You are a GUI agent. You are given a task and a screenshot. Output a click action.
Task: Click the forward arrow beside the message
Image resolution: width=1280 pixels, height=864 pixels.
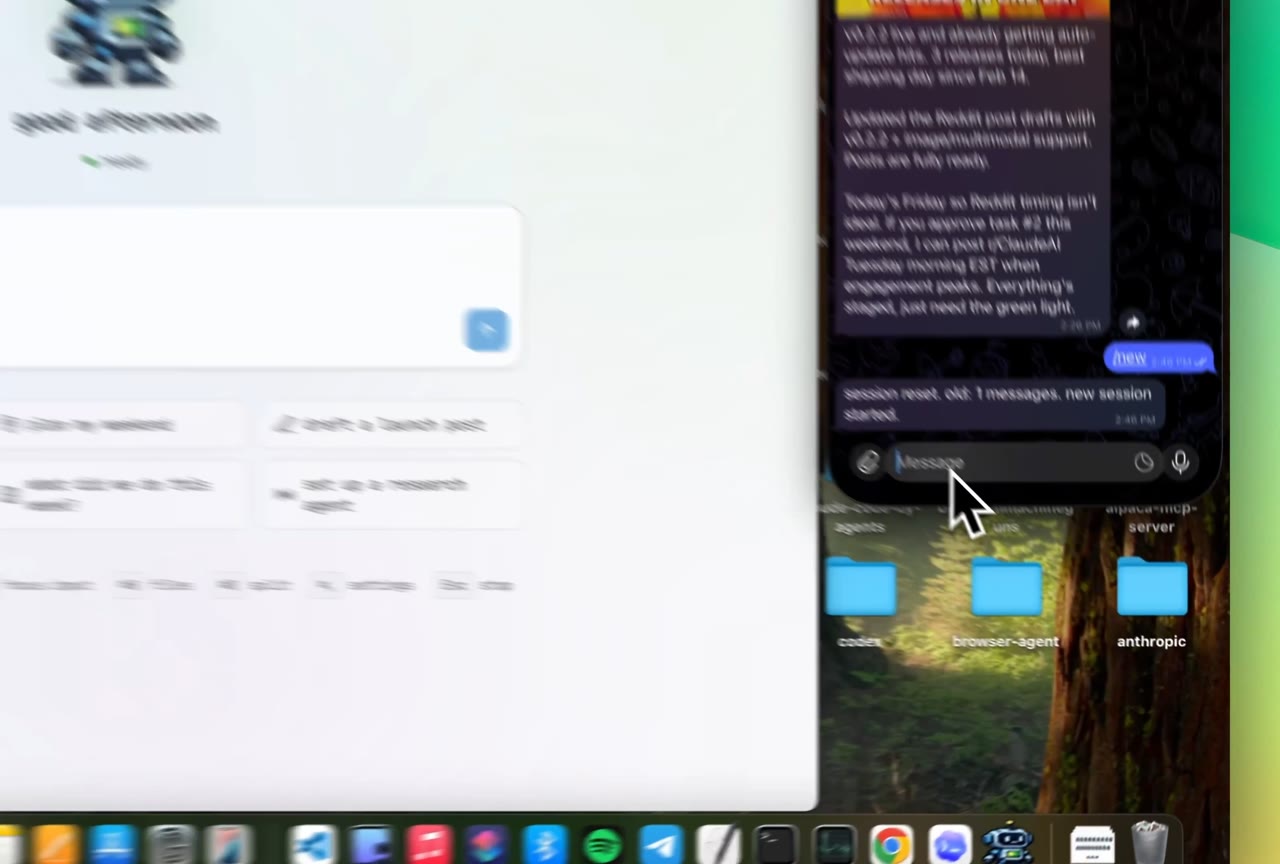coord(1132,322)
